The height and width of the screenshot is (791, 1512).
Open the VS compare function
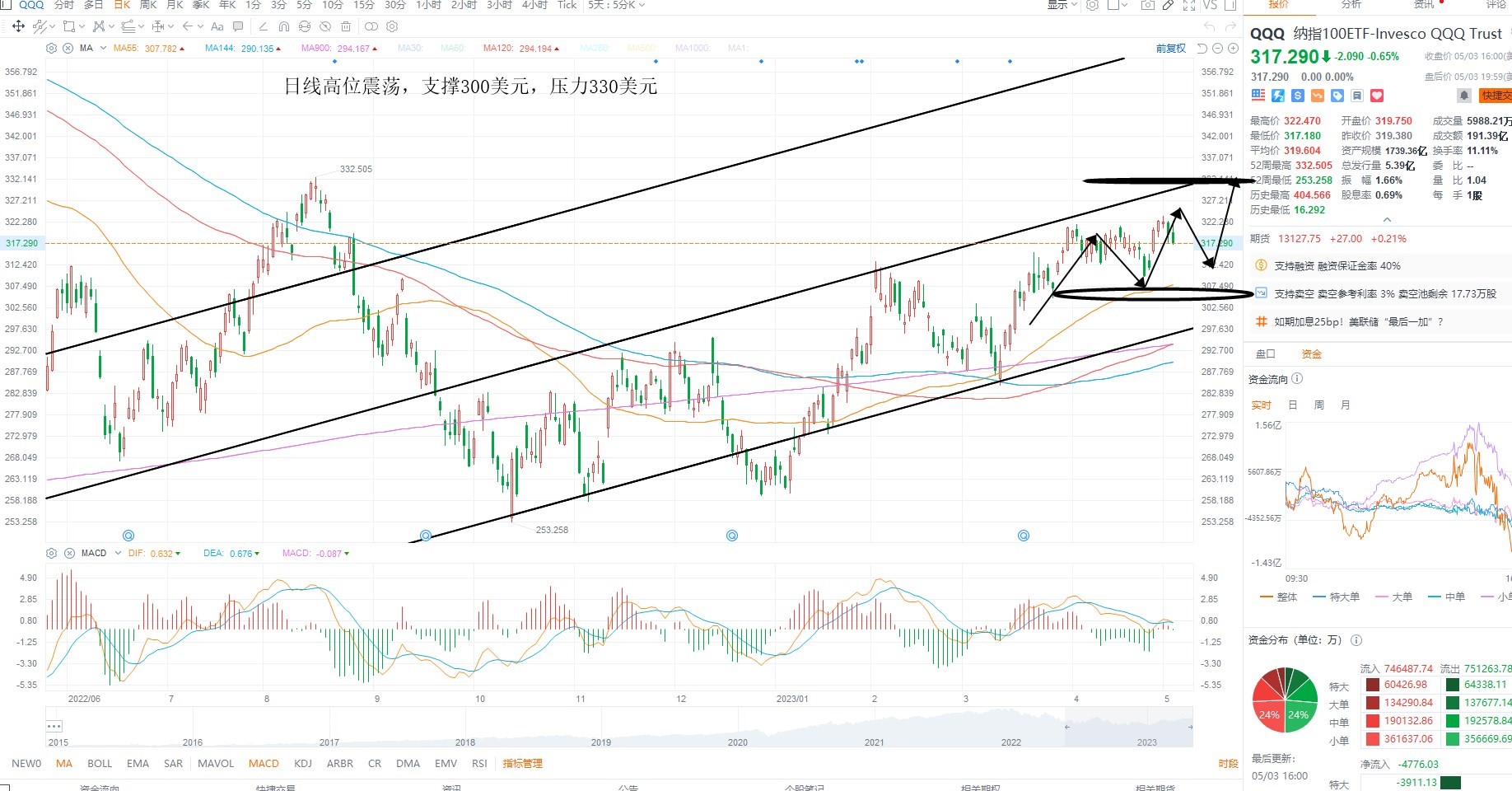pos(1210,5)
